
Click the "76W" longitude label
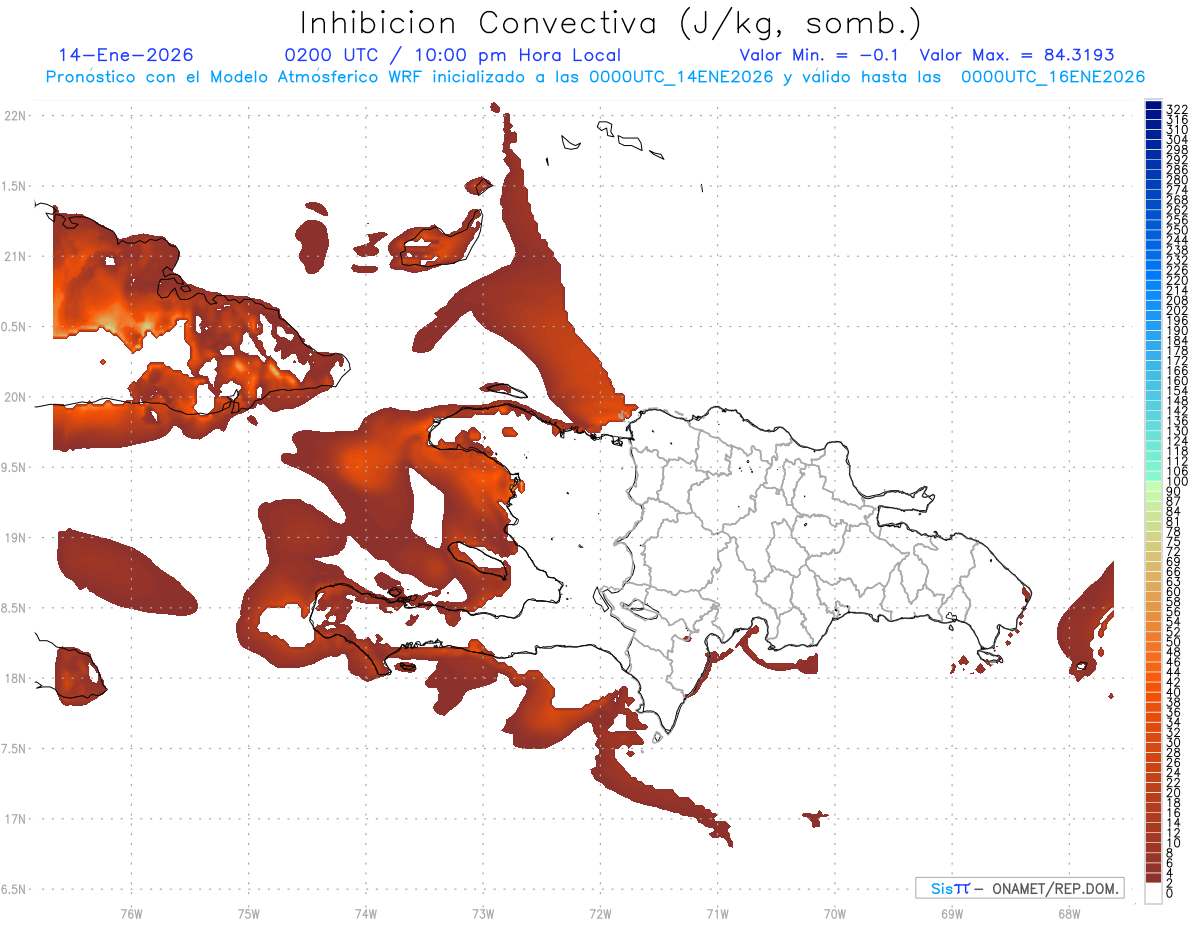(x=131, y=912)
